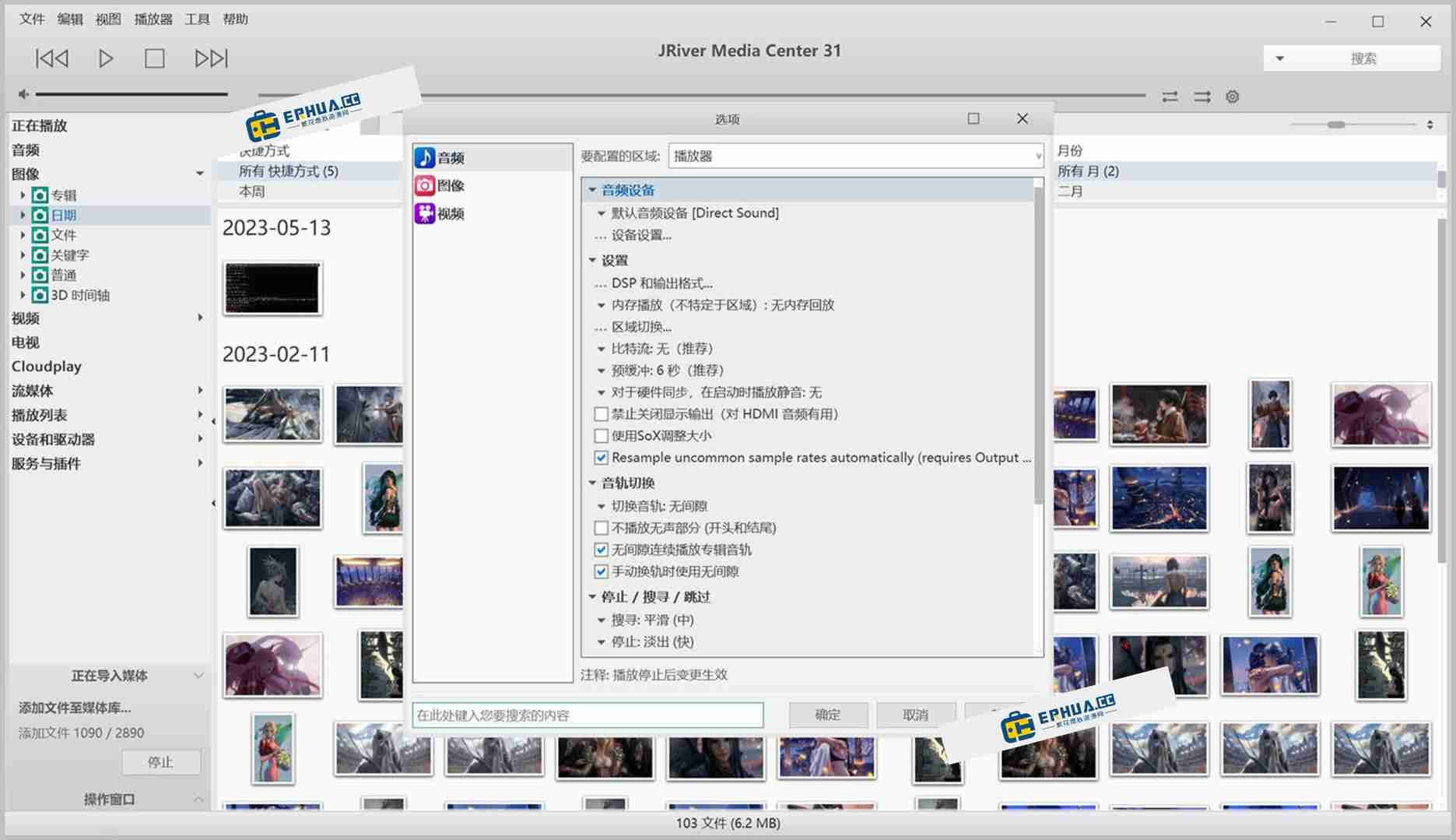
Task: Open the 要配置的区域 播放器 dropdown
Action: 855,156
